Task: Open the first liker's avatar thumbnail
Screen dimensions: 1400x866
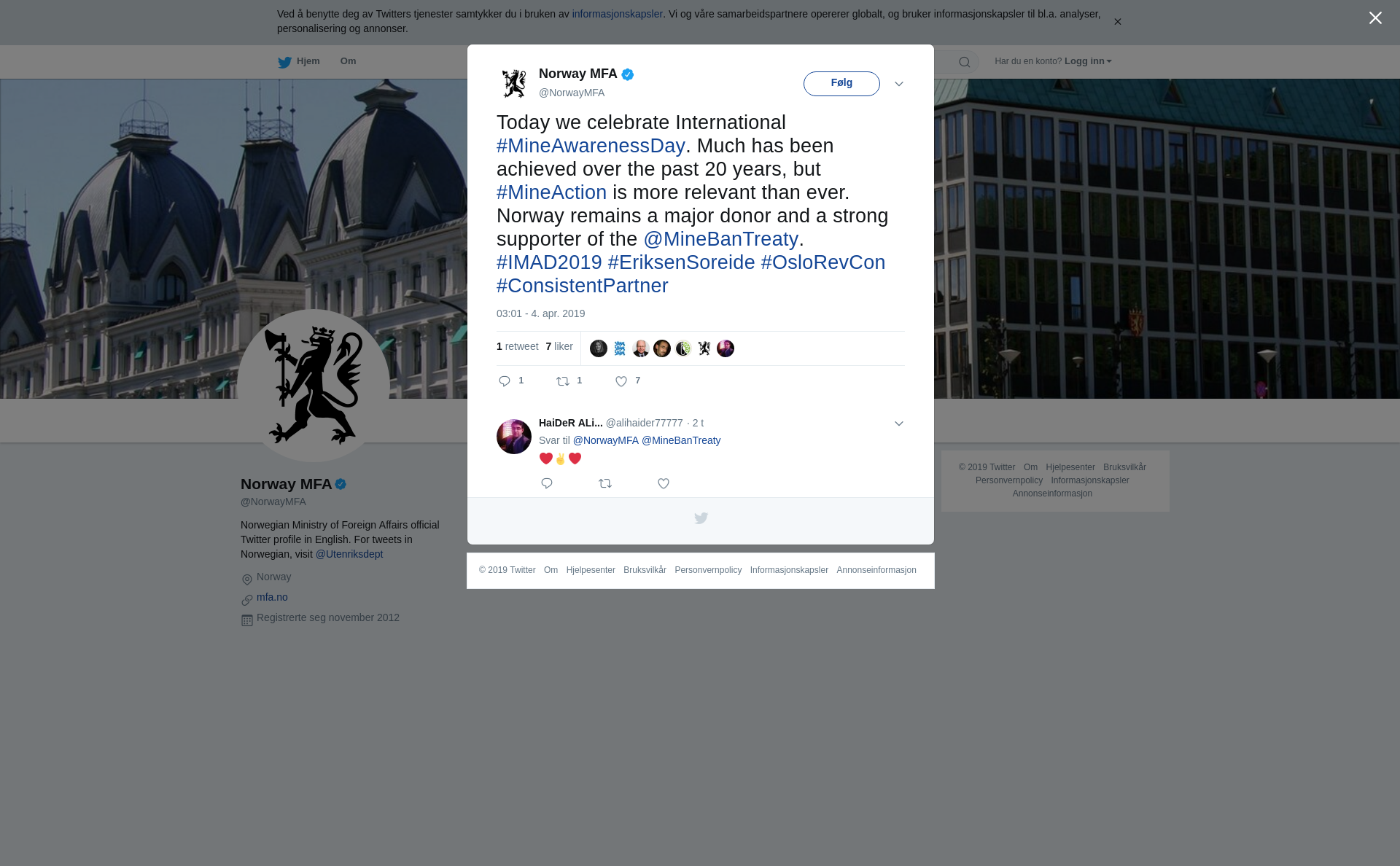Action: [599, 348]
